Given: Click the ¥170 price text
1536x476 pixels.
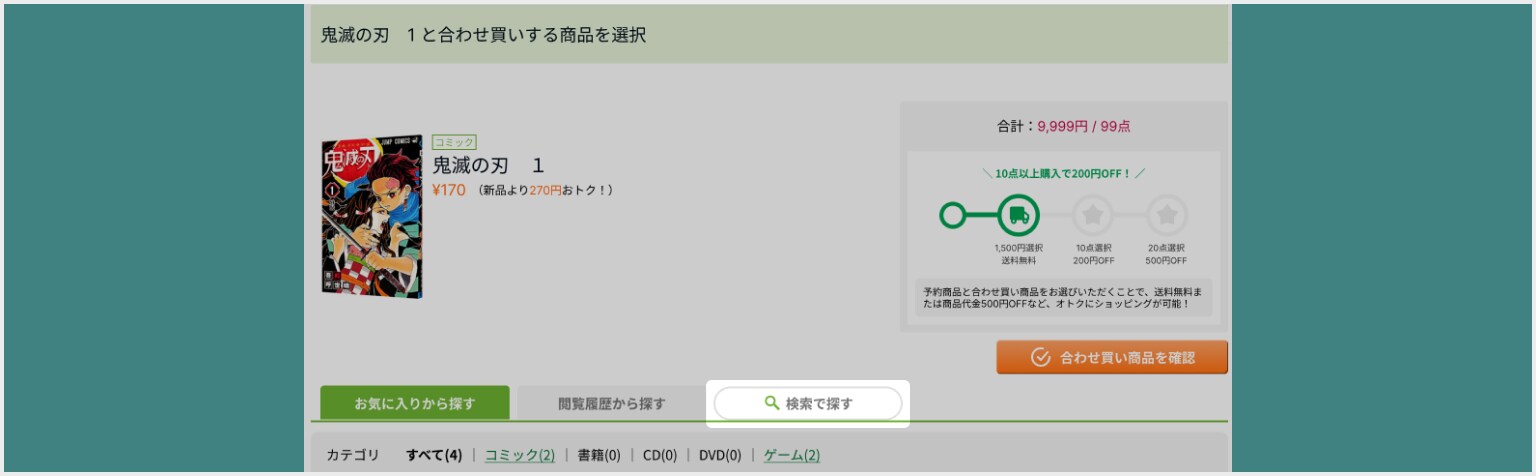Looking at the screenshot, I should pyautogui.click(x=449, y=190).
